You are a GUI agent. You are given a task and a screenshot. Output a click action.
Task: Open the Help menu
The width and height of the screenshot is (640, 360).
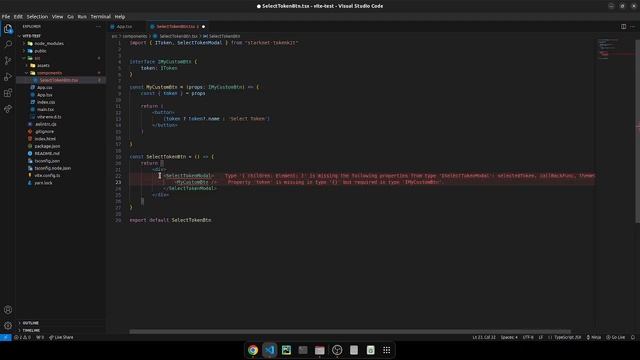[x=120, y=17]
